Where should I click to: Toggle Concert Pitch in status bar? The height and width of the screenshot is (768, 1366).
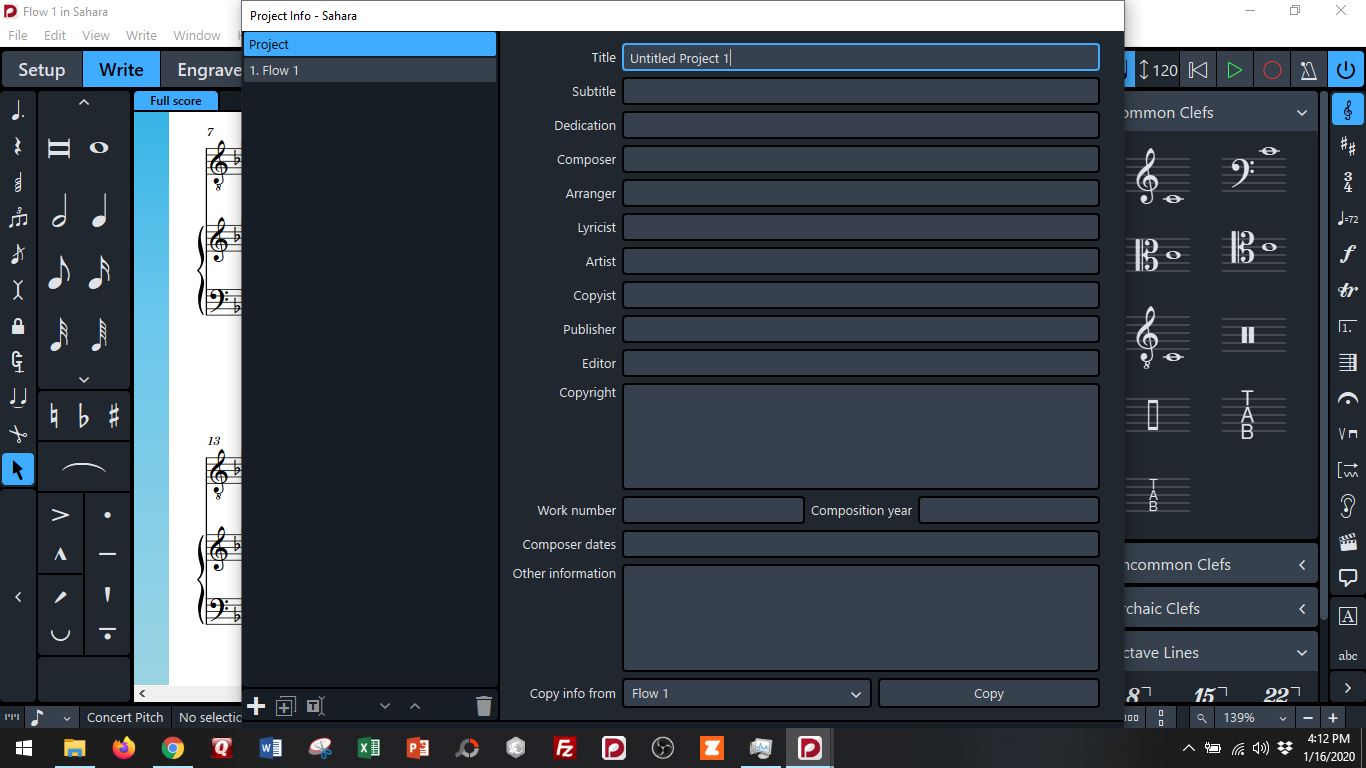click(125, 717)
